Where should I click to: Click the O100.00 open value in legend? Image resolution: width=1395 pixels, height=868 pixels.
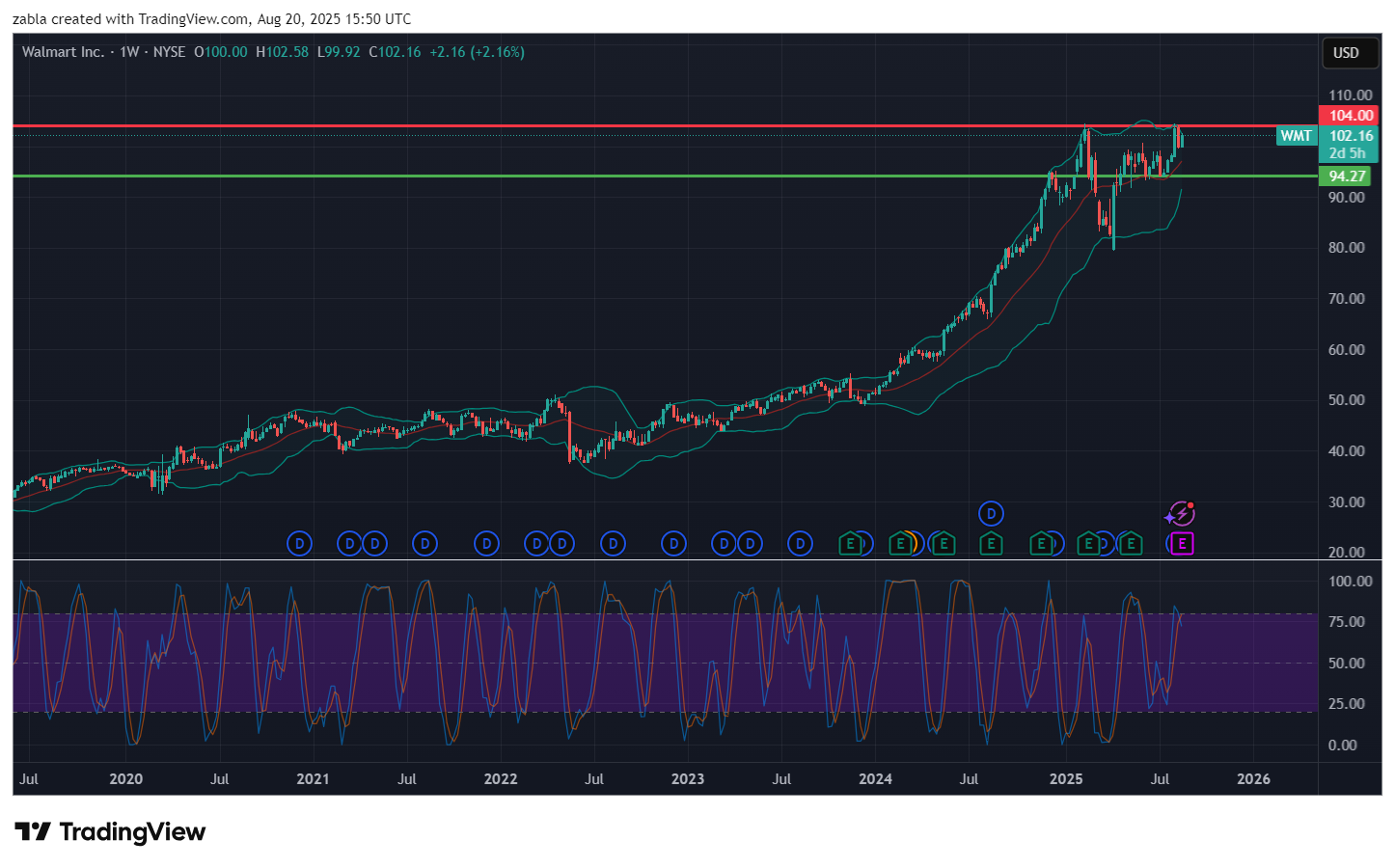pos(221,52)
